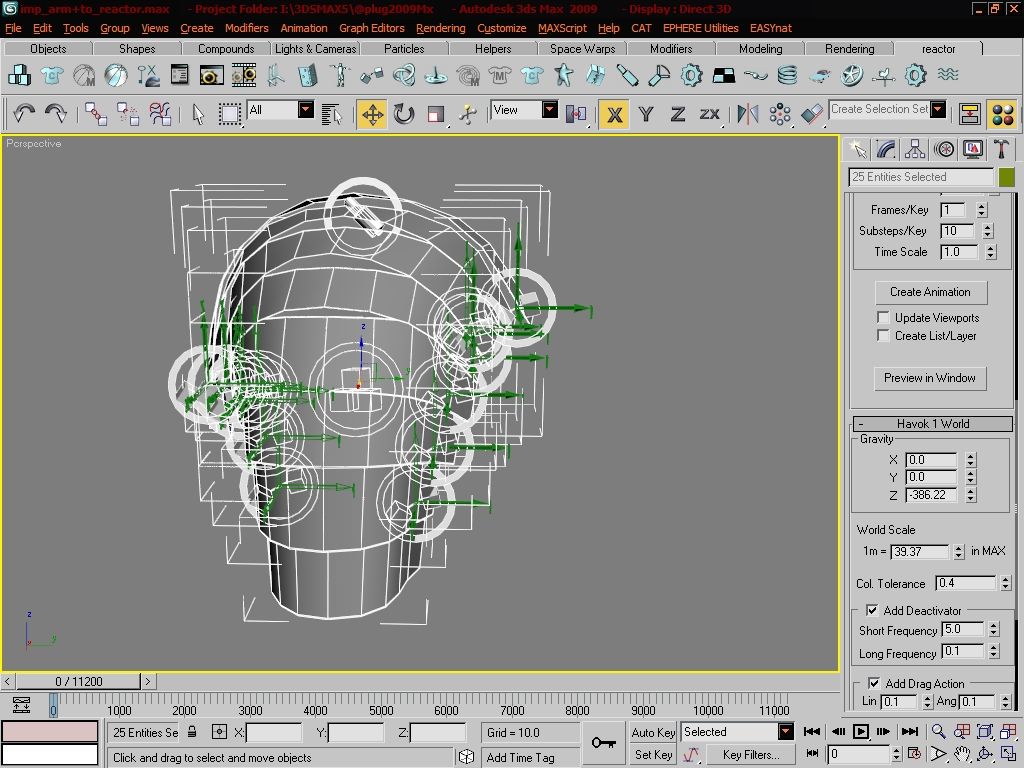
Task: Collapse the Havok 1 World rollout
Action: click(x=933, y=423)
